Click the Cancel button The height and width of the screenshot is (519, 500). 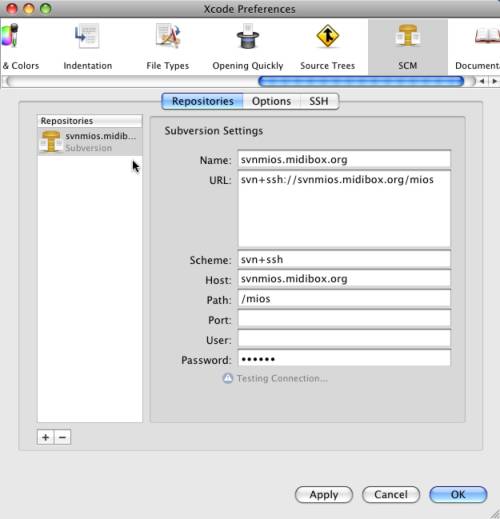tap(391, 494)
